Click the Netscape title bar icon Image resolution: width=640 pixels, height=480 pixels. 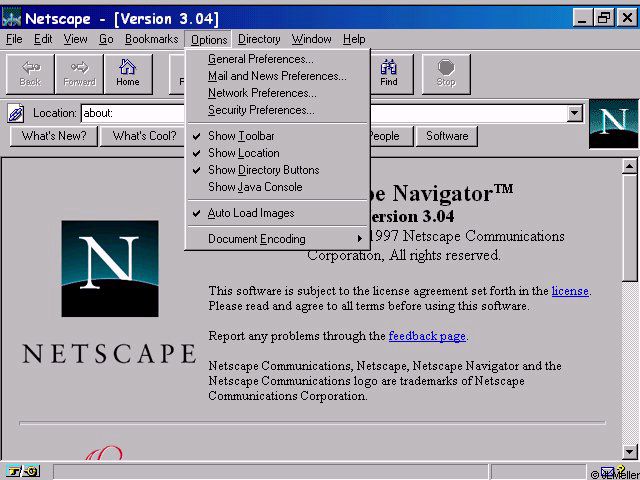(11, 18)
